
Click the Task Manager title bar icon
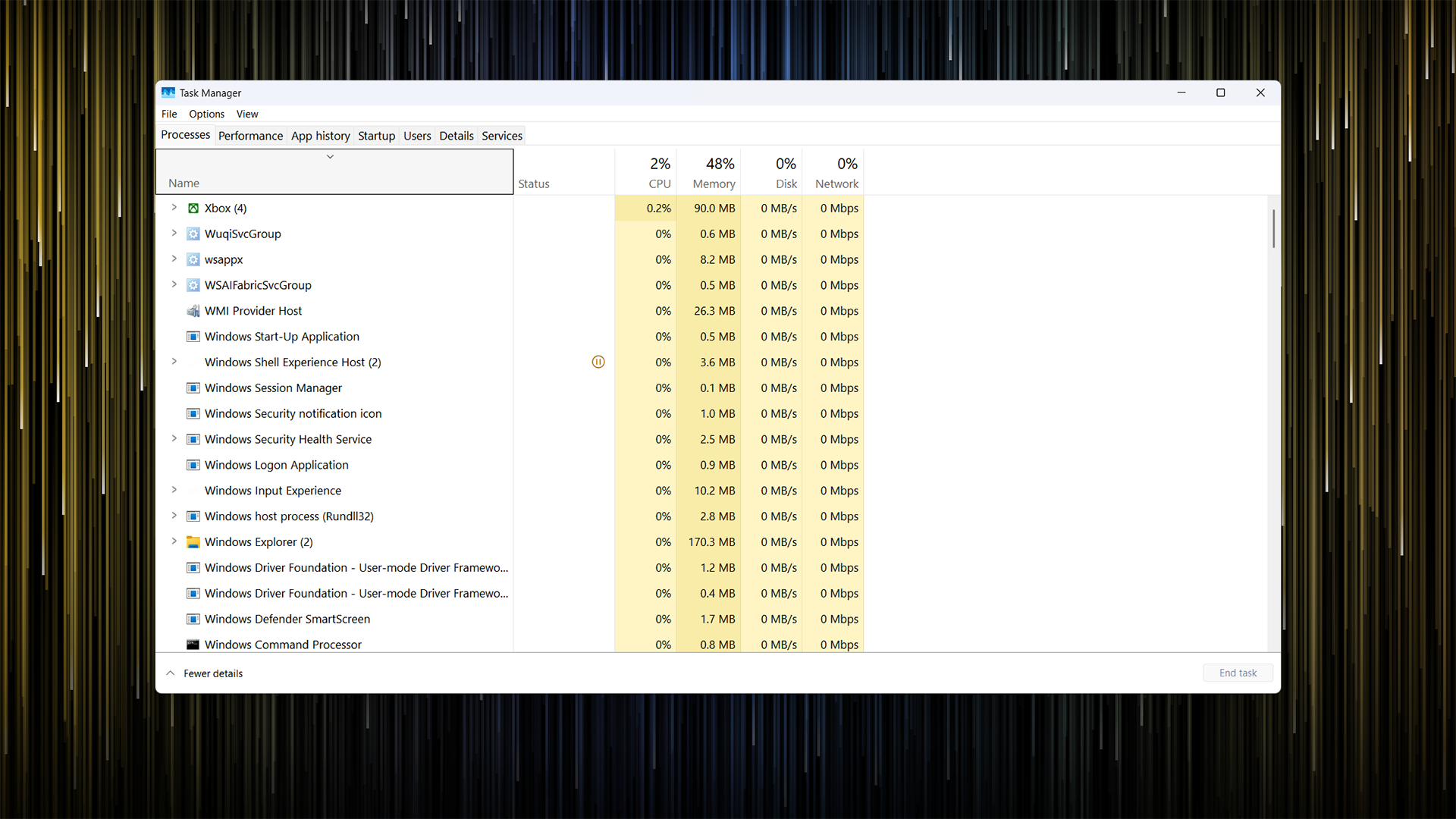[168, 93]
